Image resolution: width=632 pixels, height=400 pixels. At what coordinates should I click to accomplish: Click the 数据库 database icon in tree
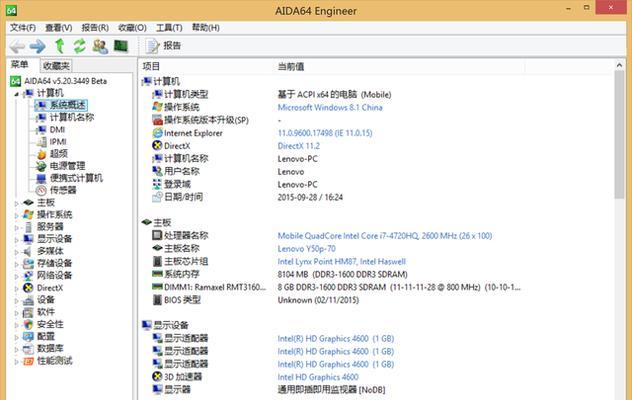click(x=28, y=349)
